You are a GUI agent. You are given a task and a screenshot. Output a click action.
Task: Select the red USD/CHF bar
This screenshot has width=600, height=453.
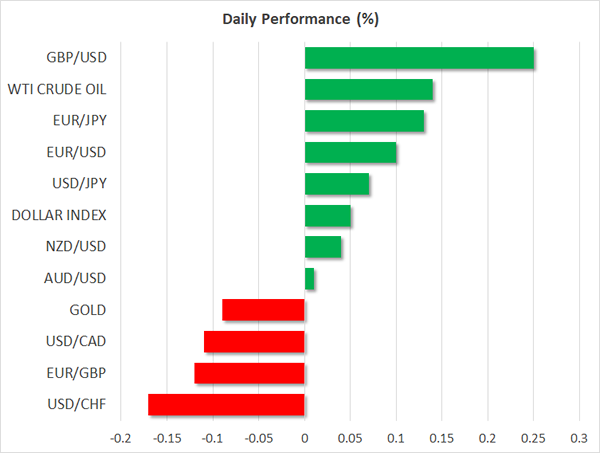point(226,405)
